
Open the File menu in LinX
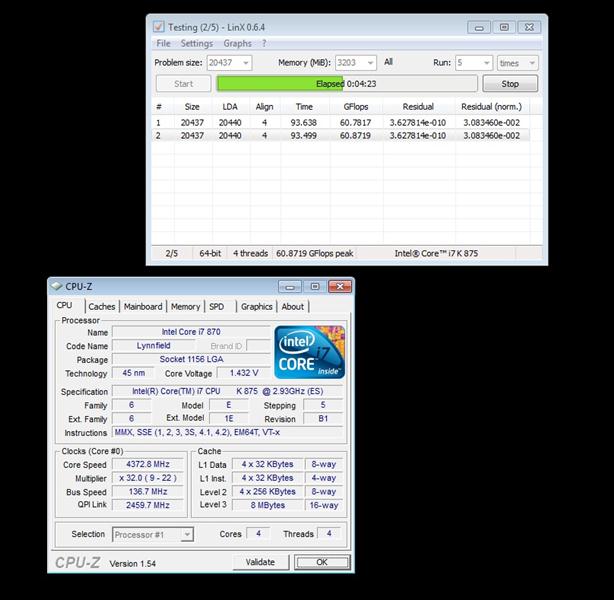[x=163, y=44]
